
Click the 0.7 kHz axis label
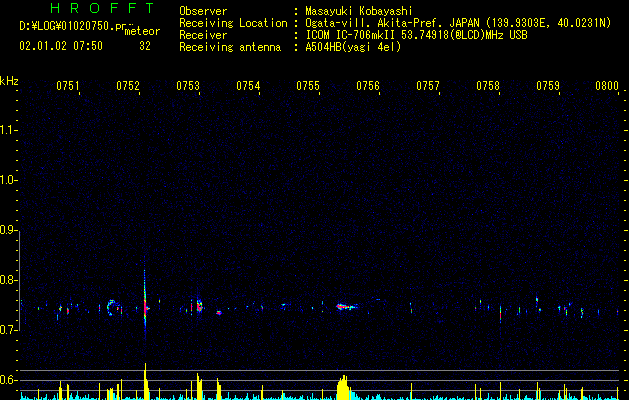coord(8,330)
